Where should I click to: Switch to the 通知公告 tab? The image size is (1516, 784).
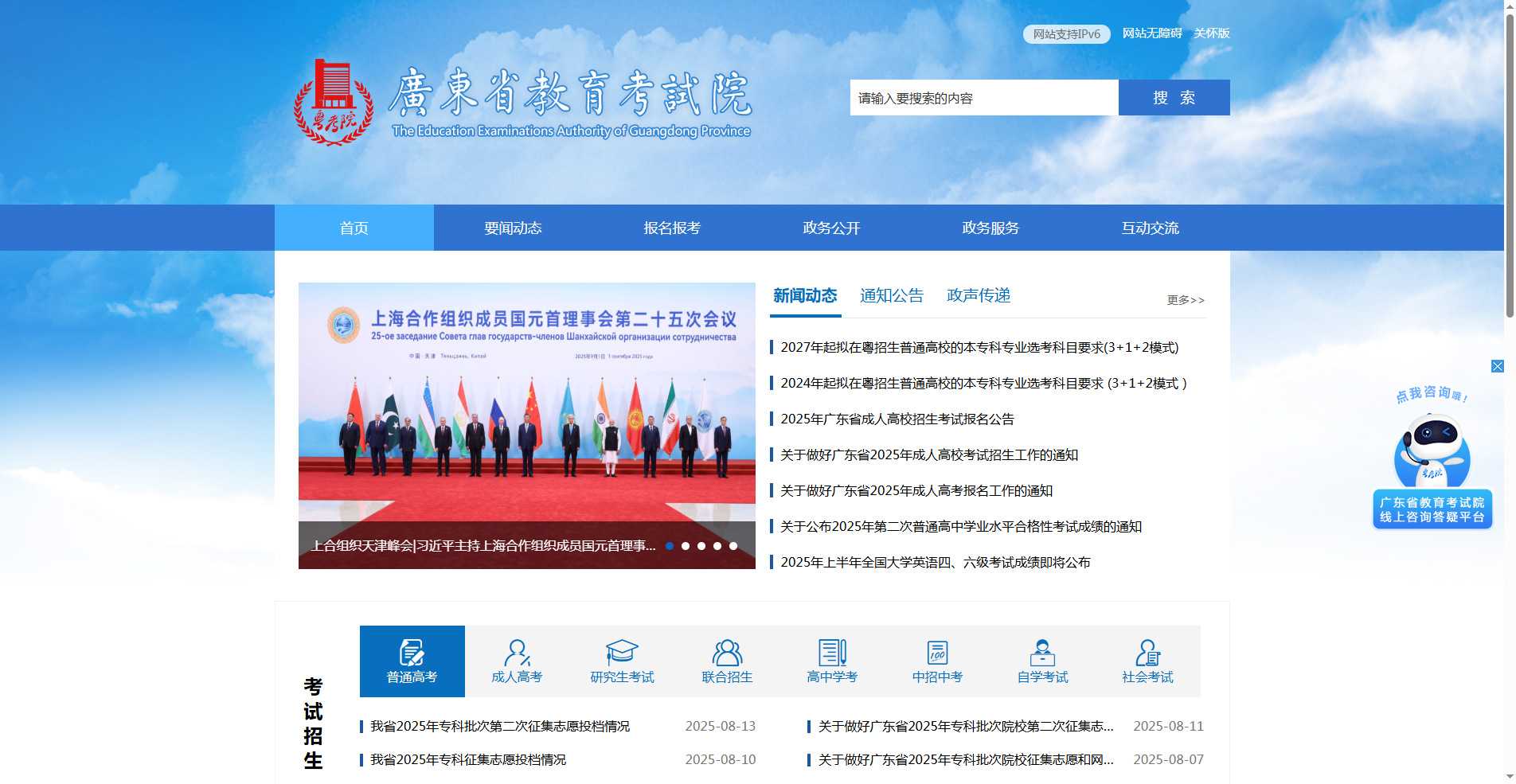point(892,295)
